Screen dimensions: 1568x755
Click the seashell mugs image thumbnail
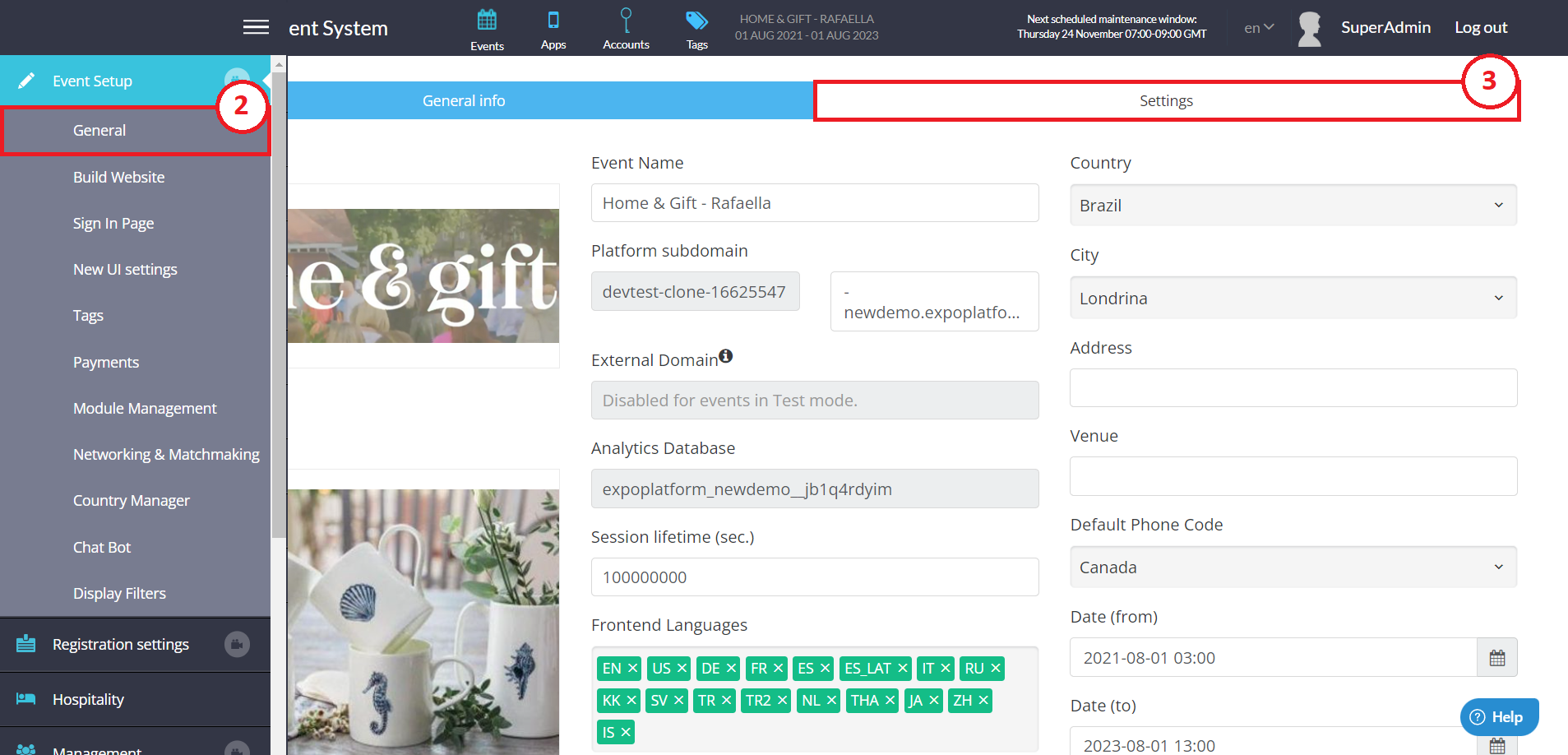[x=423, y=622]
